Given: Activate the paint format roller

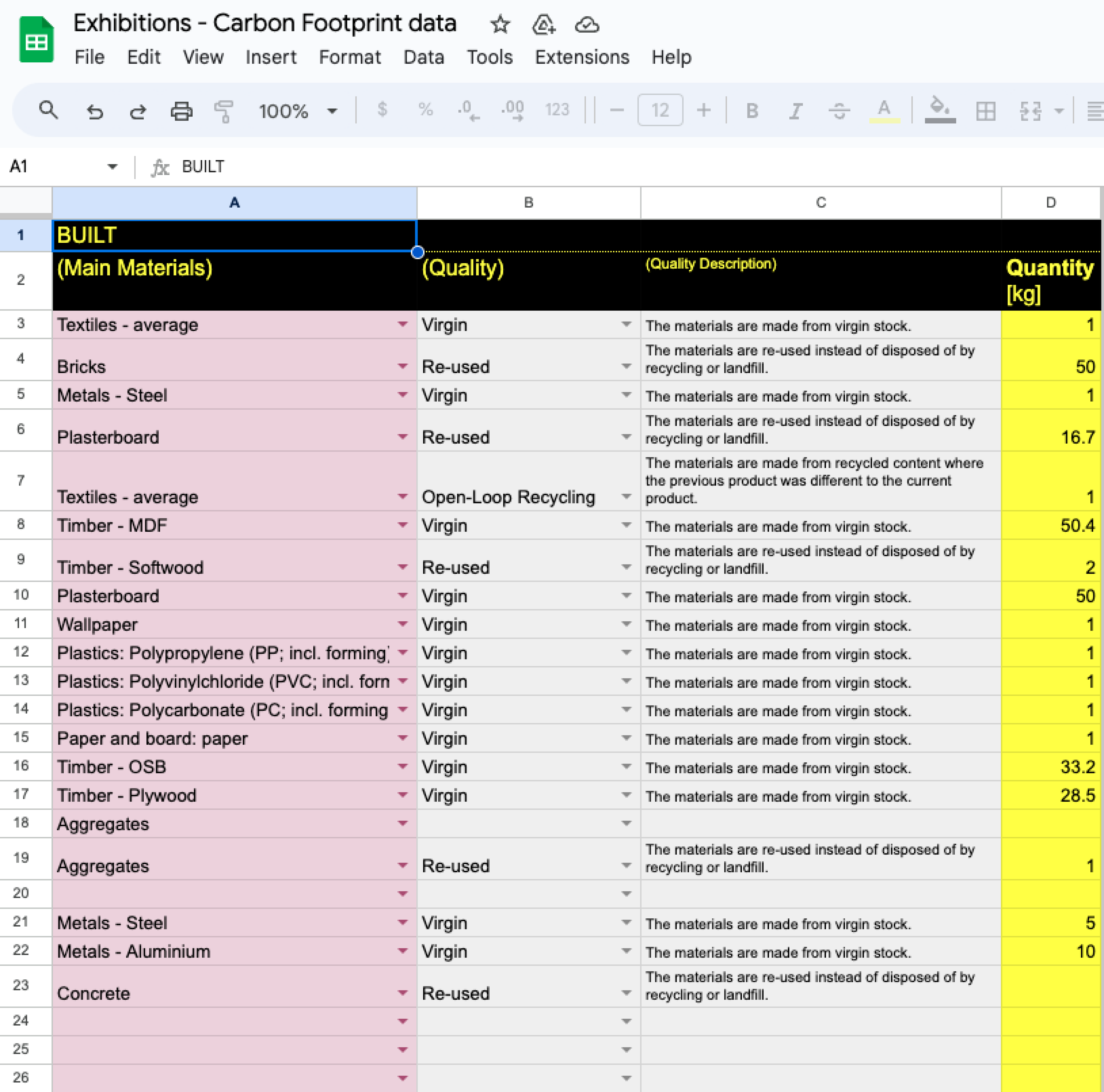Looking at the screenshot, I should pos(224,110).
